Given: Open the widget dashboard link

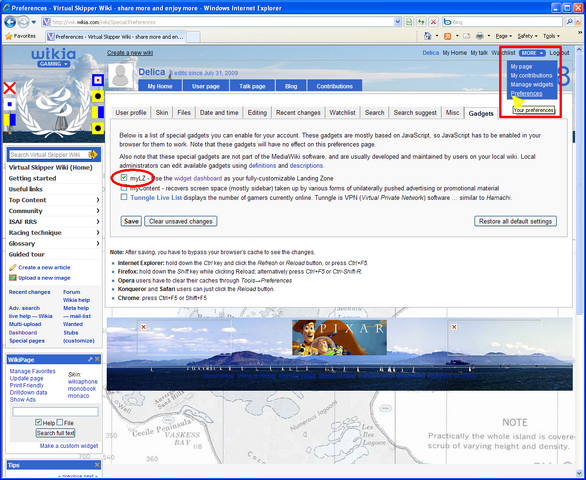Looking at the screenshot, I should [x=198, y=178].
